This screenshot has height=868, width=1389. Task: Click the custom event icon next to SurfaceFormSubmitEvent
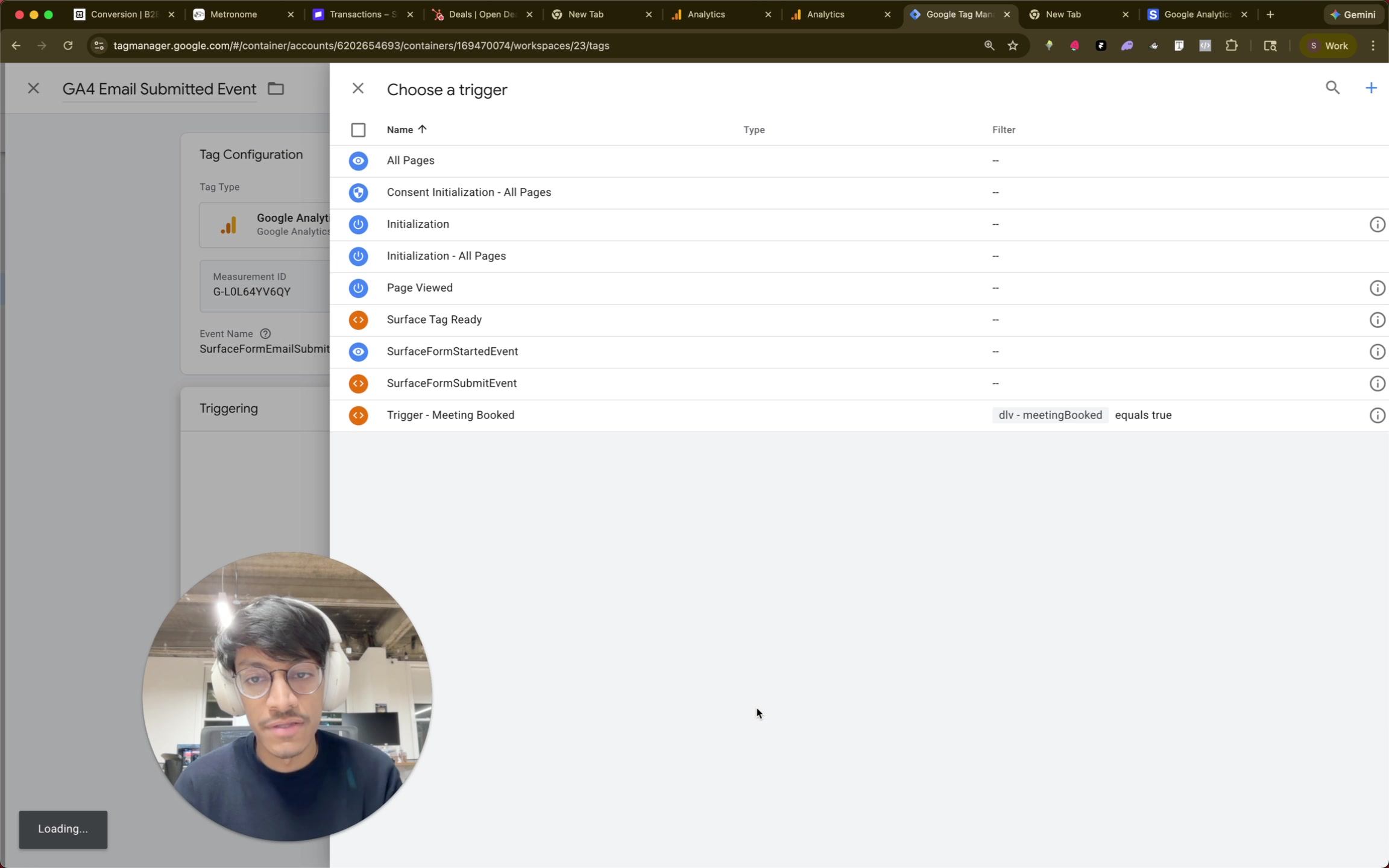point(358,383)
